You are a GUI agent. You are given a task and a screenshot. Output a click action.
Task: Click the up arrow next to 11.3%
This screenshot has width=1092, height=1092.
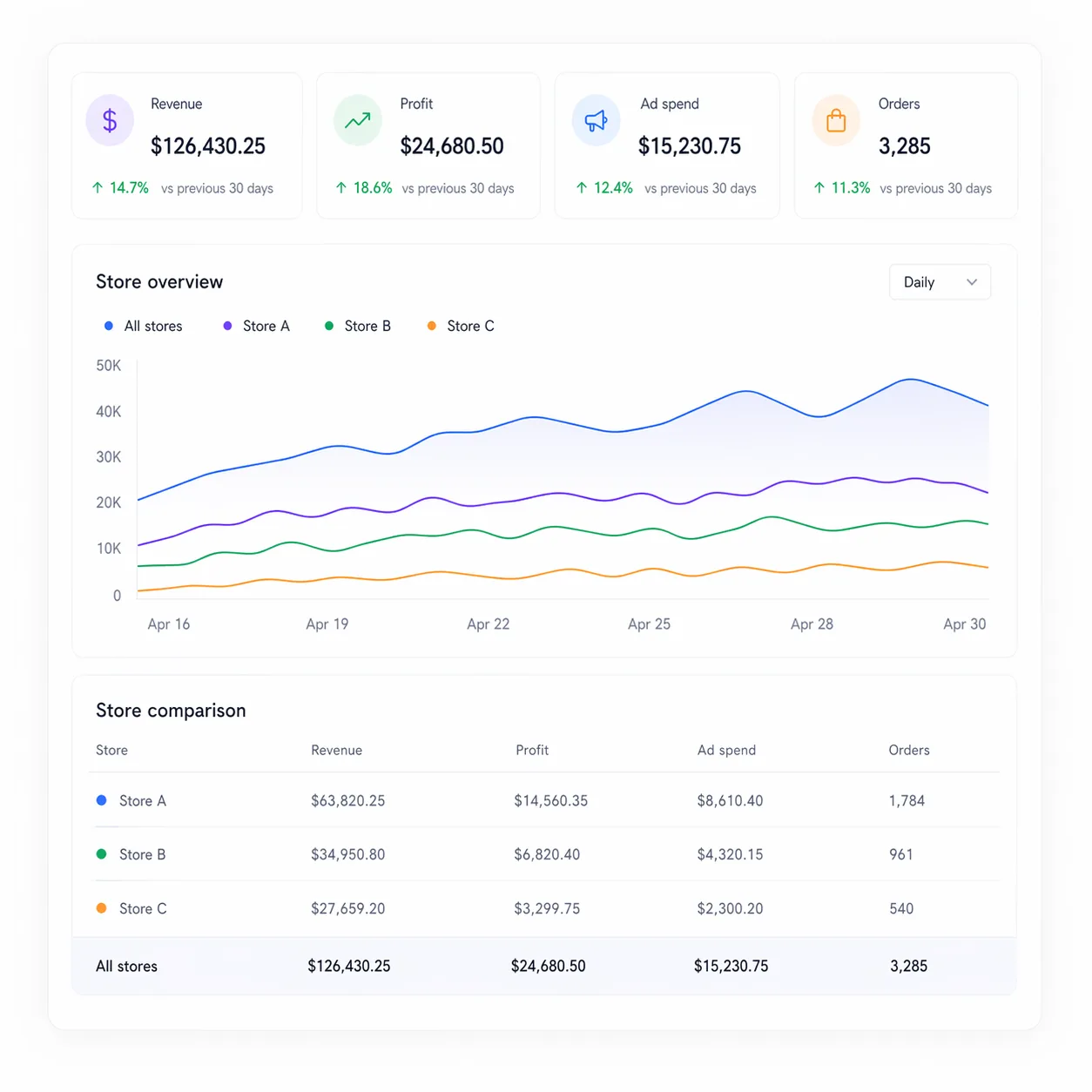819,187
